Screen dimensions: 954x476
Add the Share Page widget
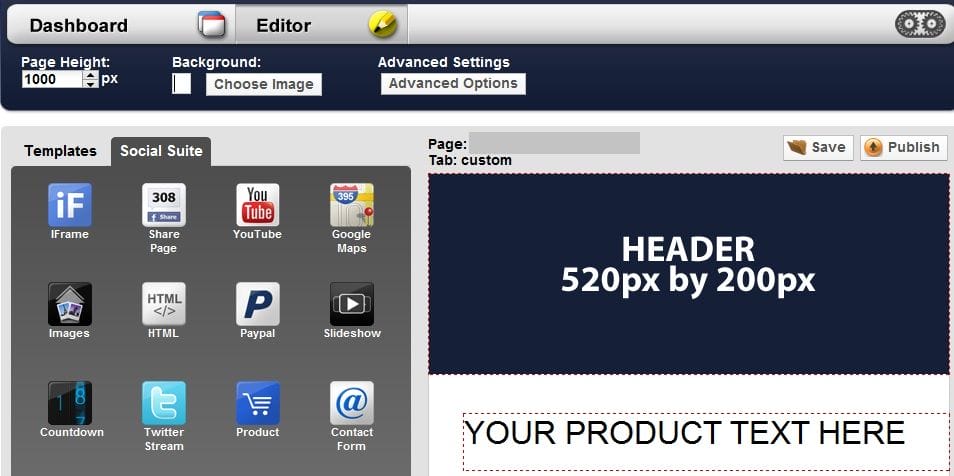(x=163, y=205)
